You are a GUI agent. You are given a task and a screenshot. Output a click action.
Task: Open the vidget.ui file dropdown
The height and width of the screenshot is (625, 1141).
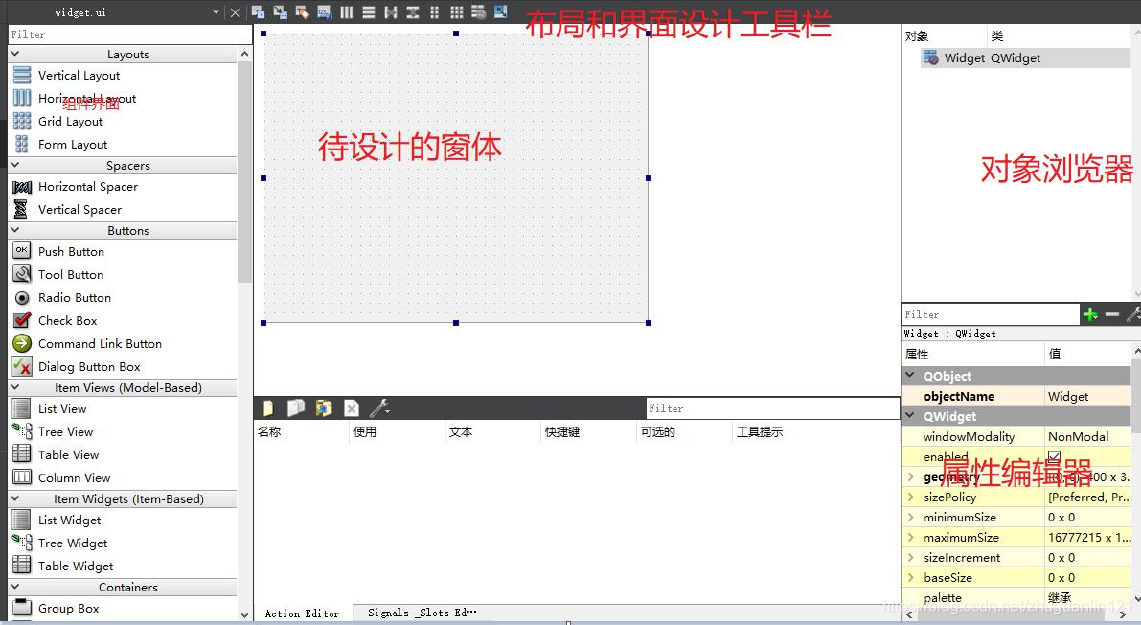tap(215, 13)
